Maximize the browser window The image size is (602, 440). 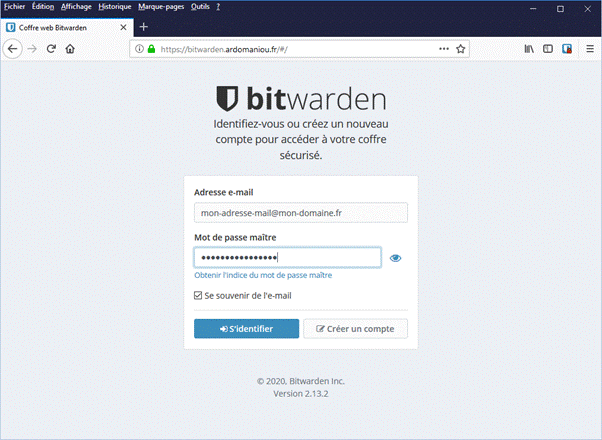pyautogui.click(x=560, y=9)
